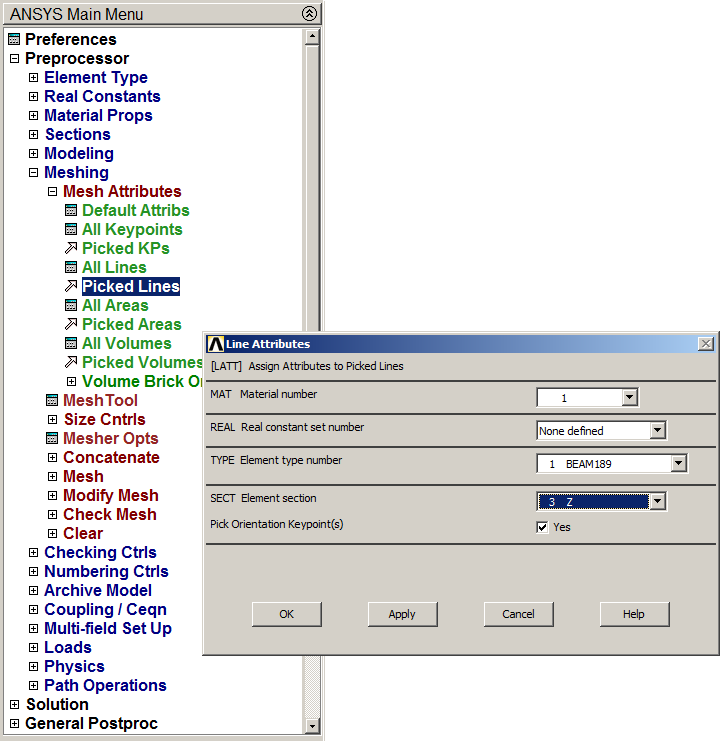Click the Default Attribs dialog icon

click(x=71, y=211)
